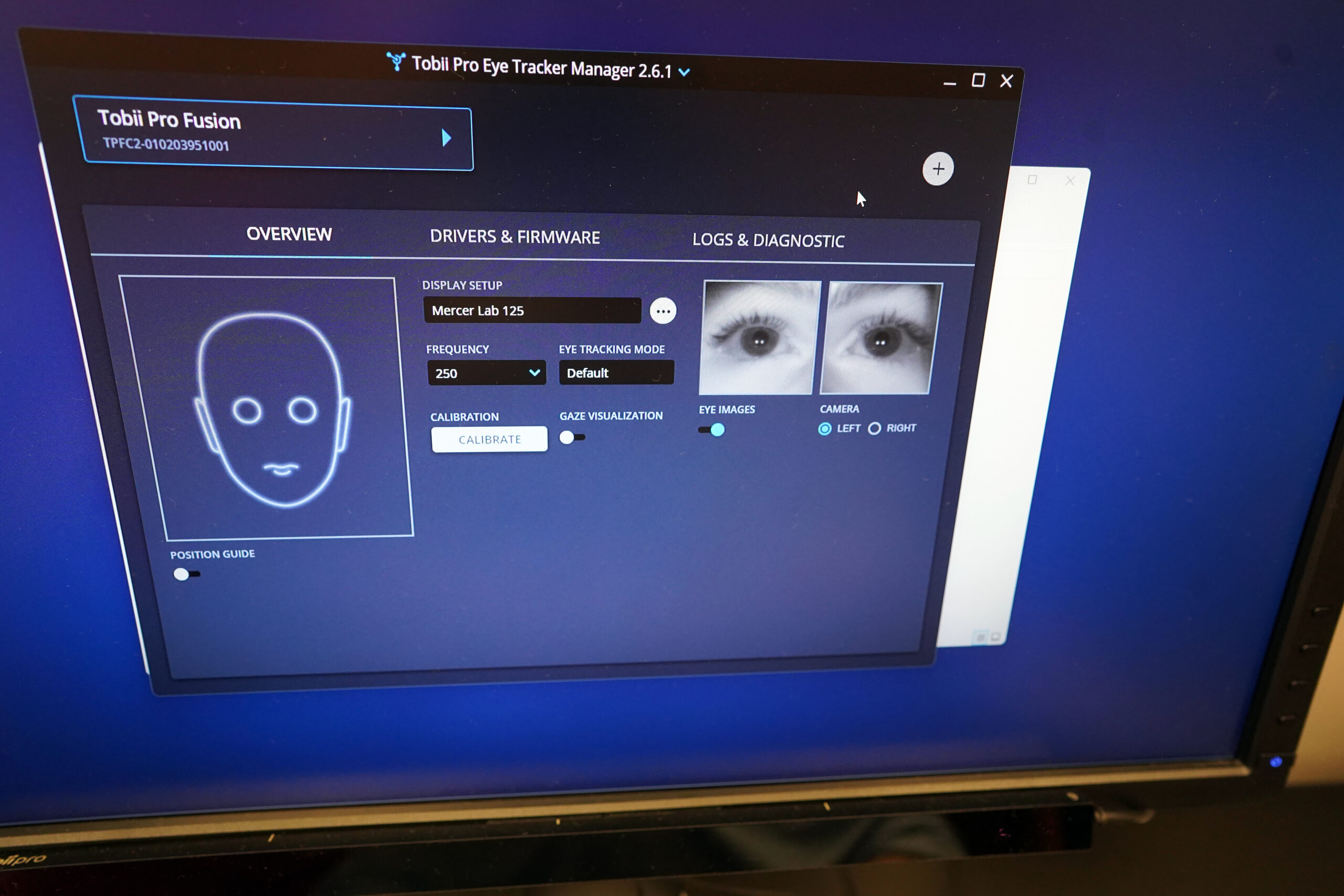The width and height of the screenshot is (1344, 896).
Task: Click the serial number TPFC2-010203951001
Action: pos(166,144)
